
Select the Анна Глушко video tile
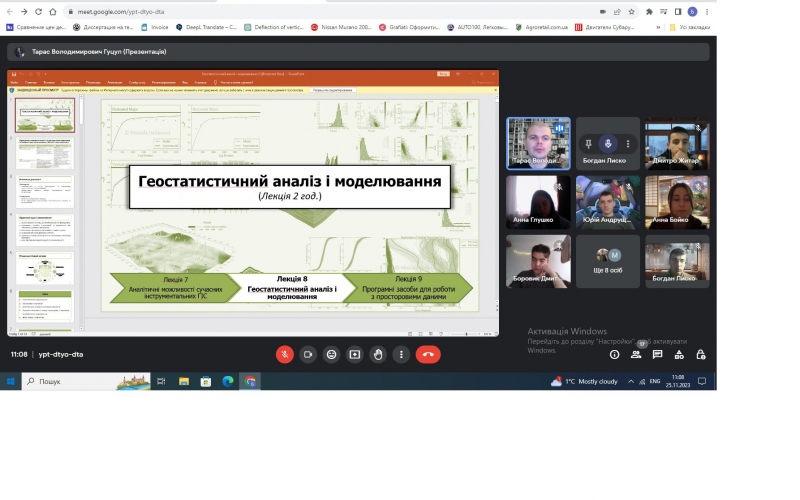pos(538,203)
